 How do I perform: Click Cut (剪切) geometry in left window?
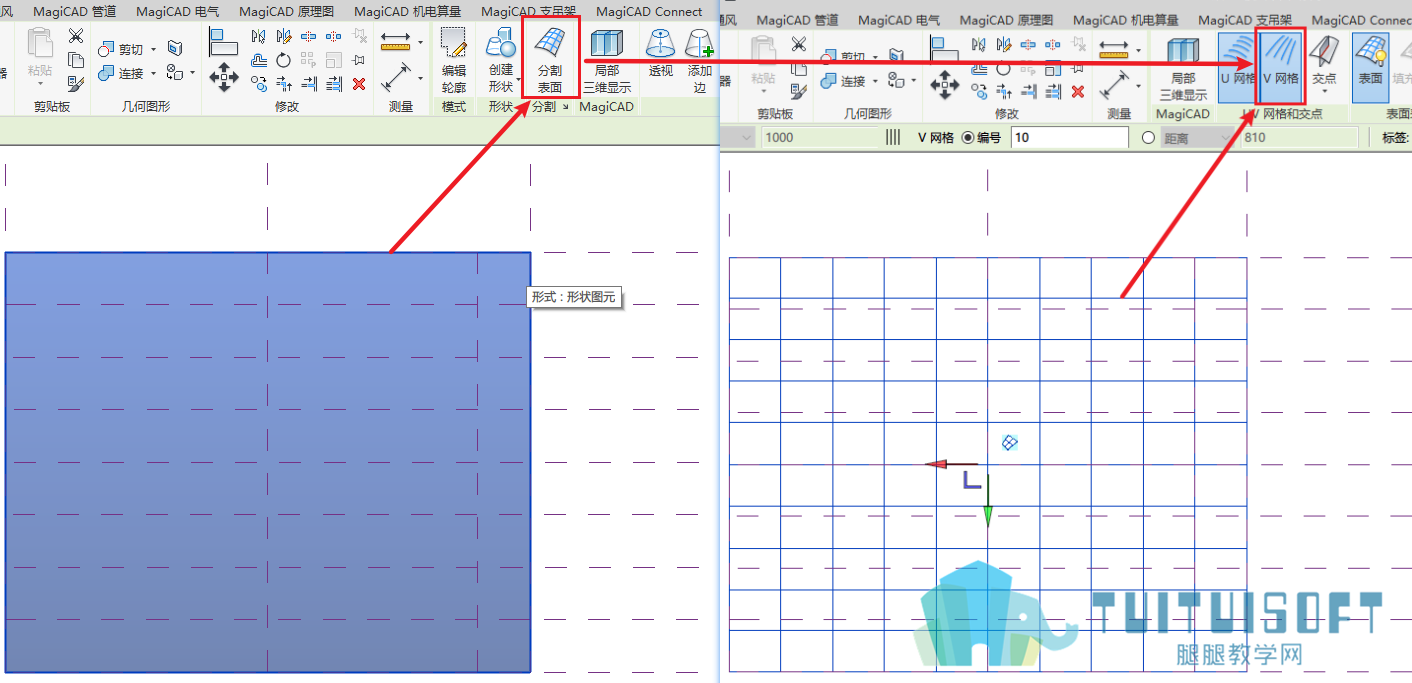tap(122, 49)
